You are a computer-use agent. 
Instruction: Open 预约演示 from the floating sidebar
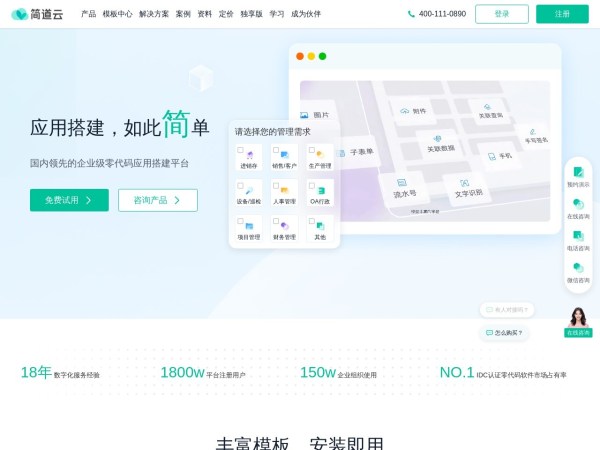tap(578, 173)
